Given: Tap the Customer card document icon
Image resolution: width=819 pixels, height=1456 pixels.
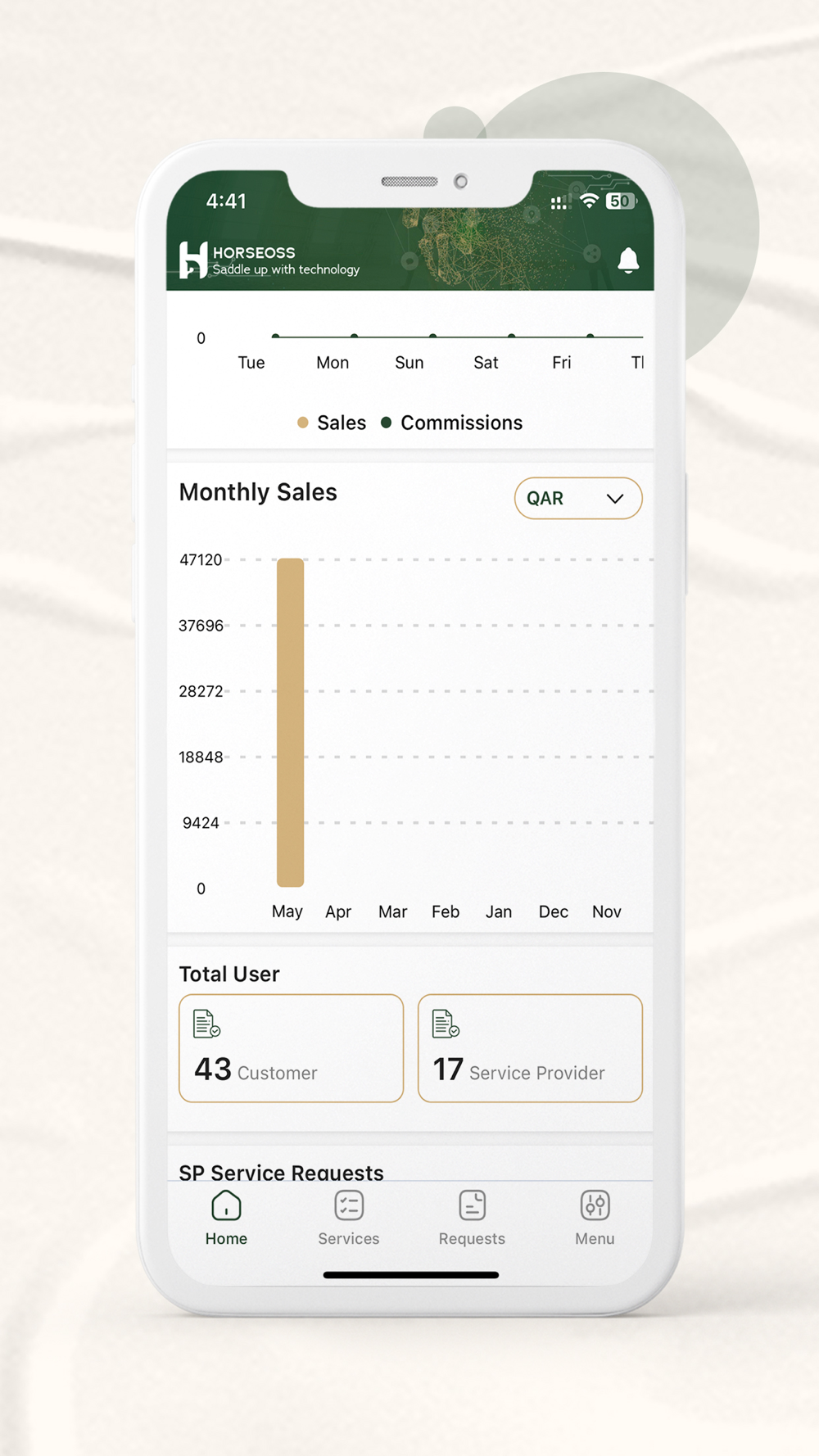Looking at the screenshot, I should [x=206, y=1024].
